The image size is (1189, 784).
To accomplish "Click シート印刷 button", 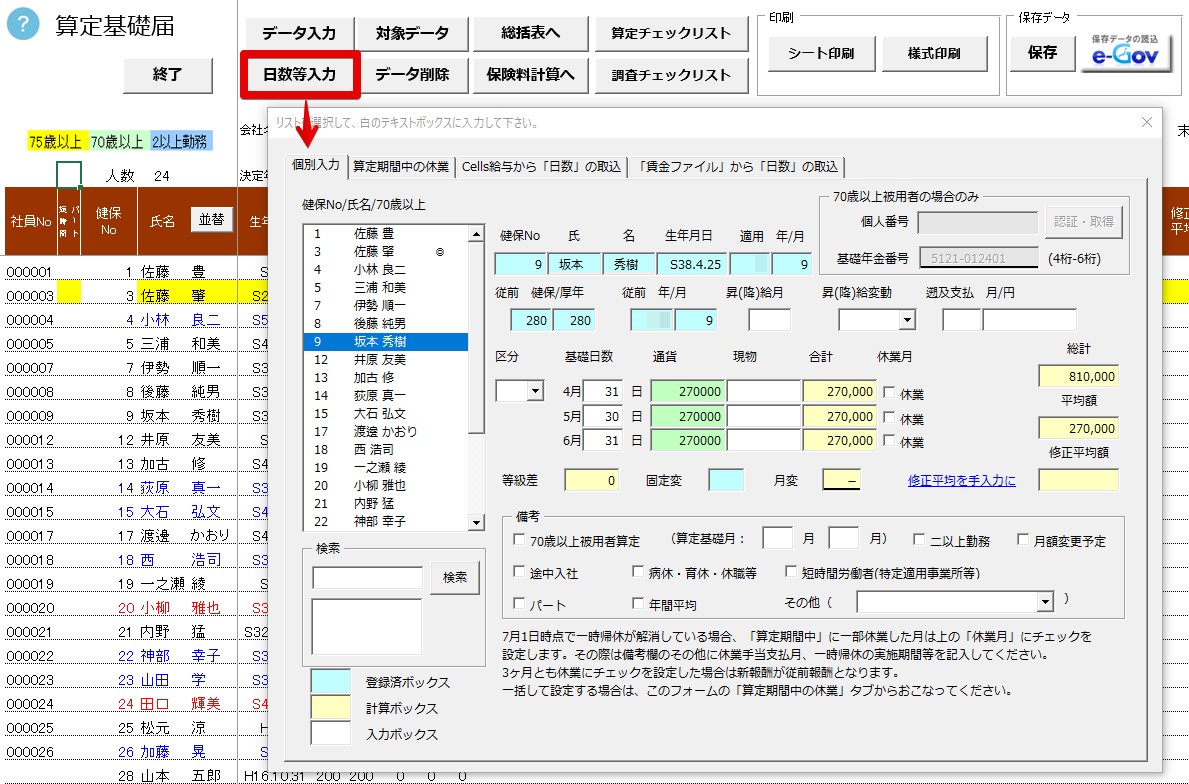I will [x=821, y=53].
